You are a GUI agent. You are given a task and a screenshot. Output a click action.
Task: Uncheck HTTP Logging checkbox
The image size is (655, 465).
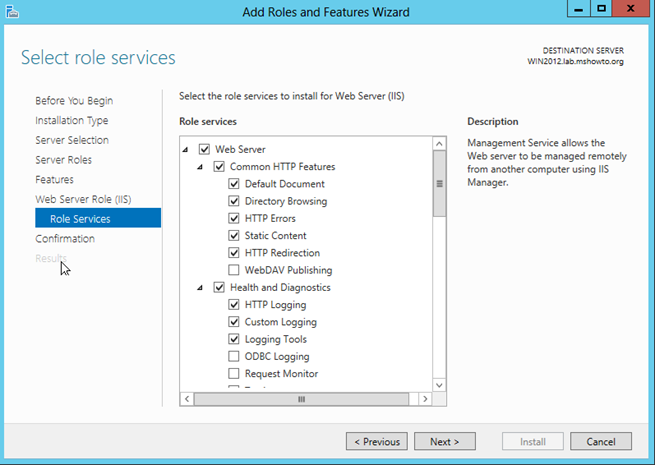(234, 305)
